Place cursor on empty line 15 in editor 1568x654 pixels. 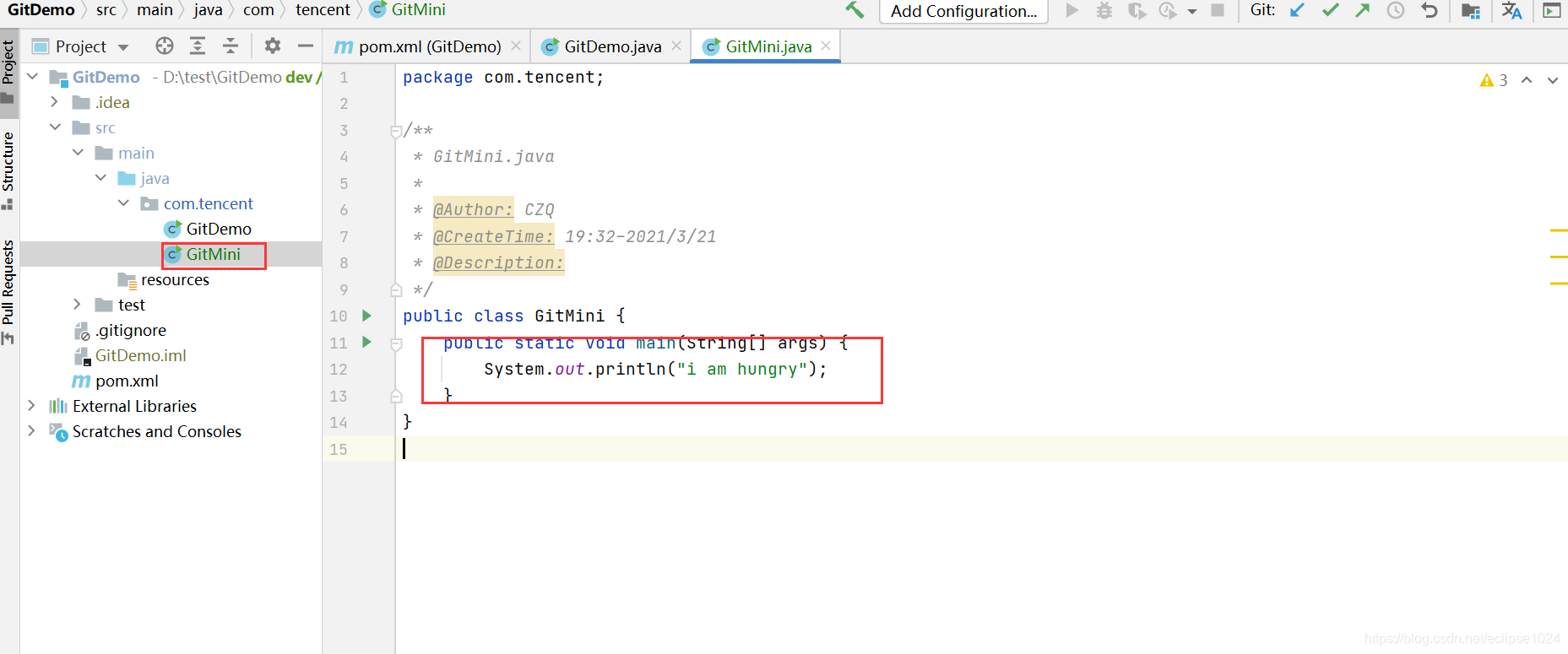click(979, 449)
